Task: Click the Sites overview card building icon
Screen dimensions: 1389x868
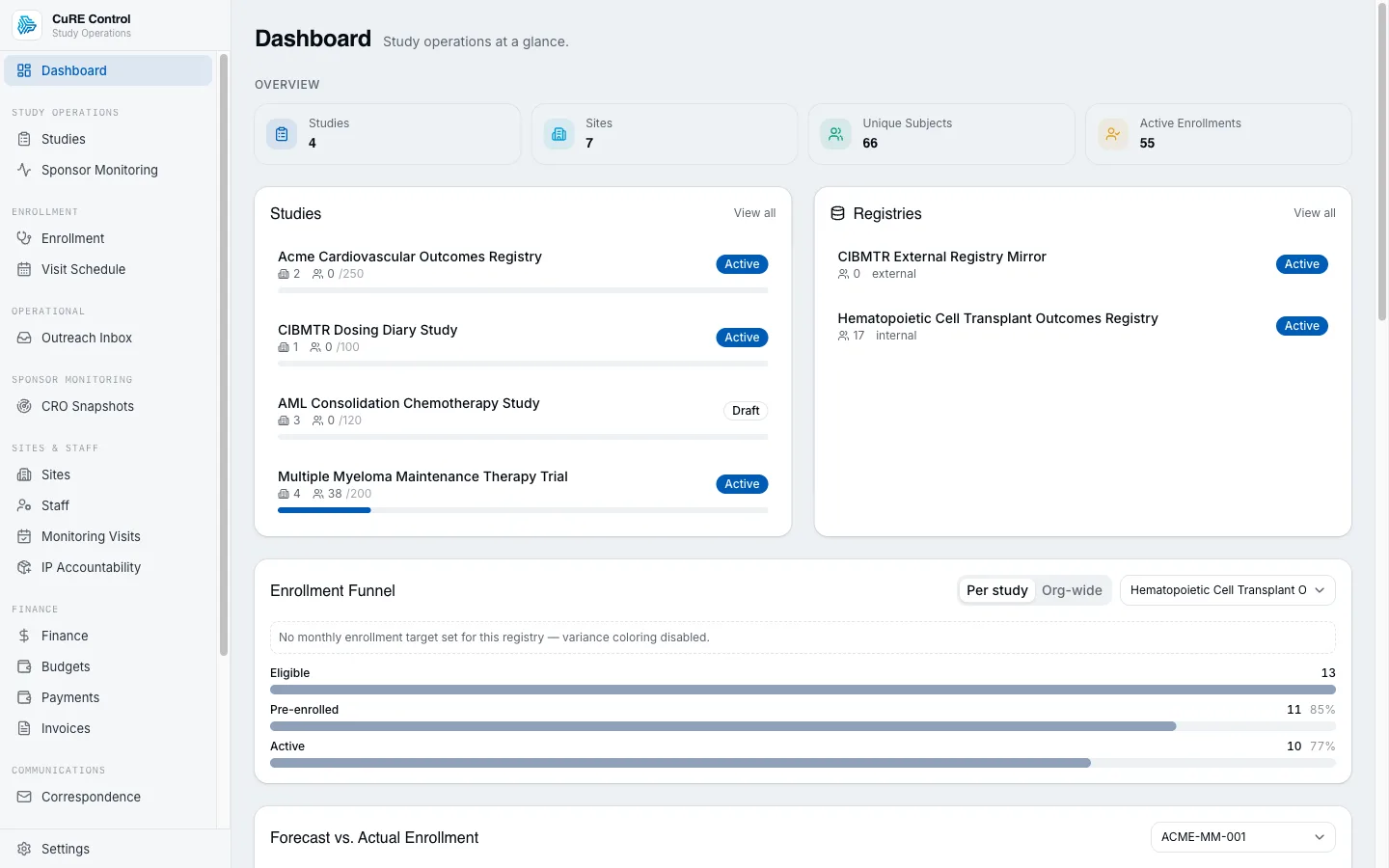Action: pyautogui.click(x=558, y=134)
